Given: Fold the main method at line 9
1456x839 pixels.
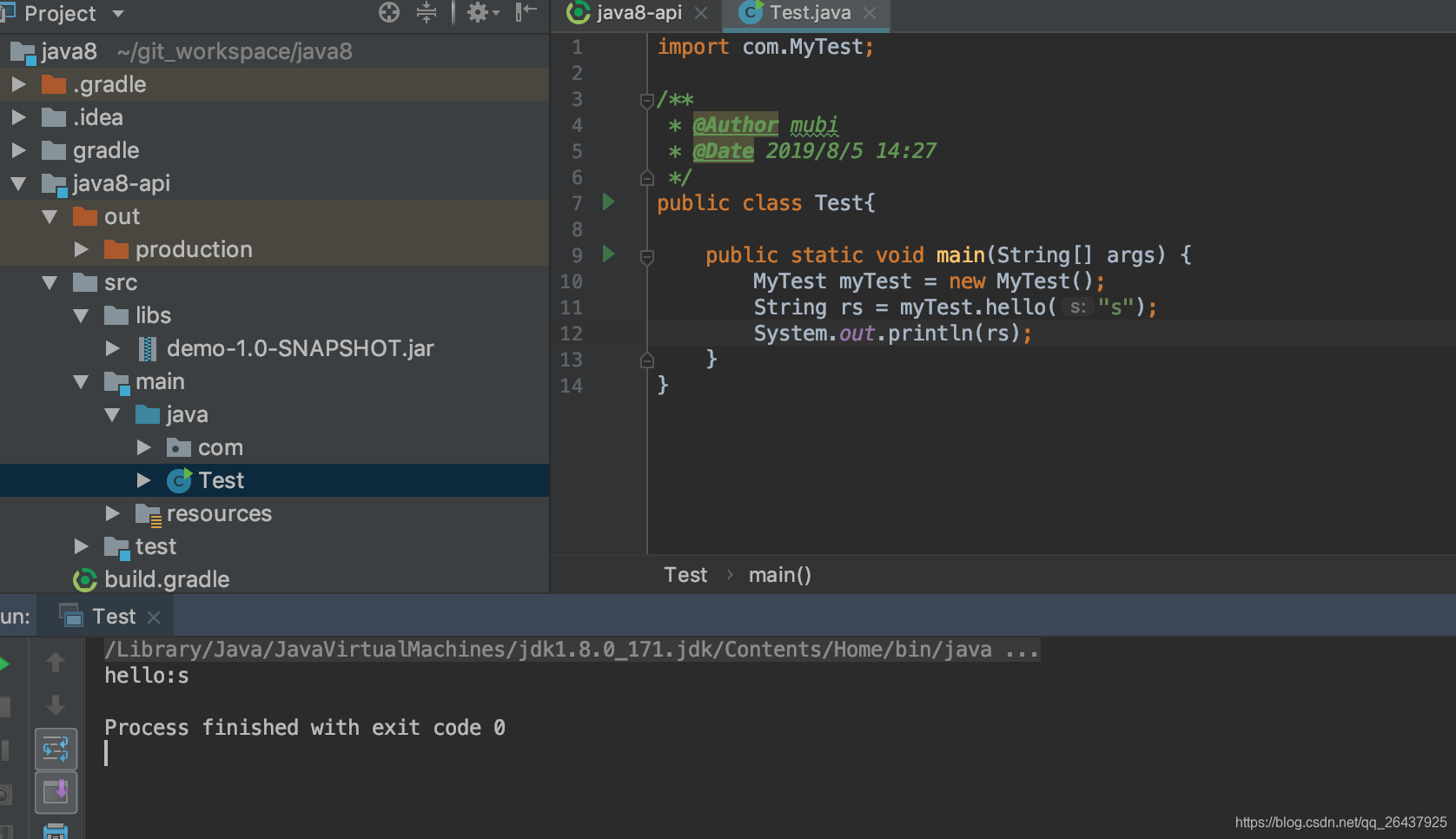Looking at the screenshot, I should point(647,257).
